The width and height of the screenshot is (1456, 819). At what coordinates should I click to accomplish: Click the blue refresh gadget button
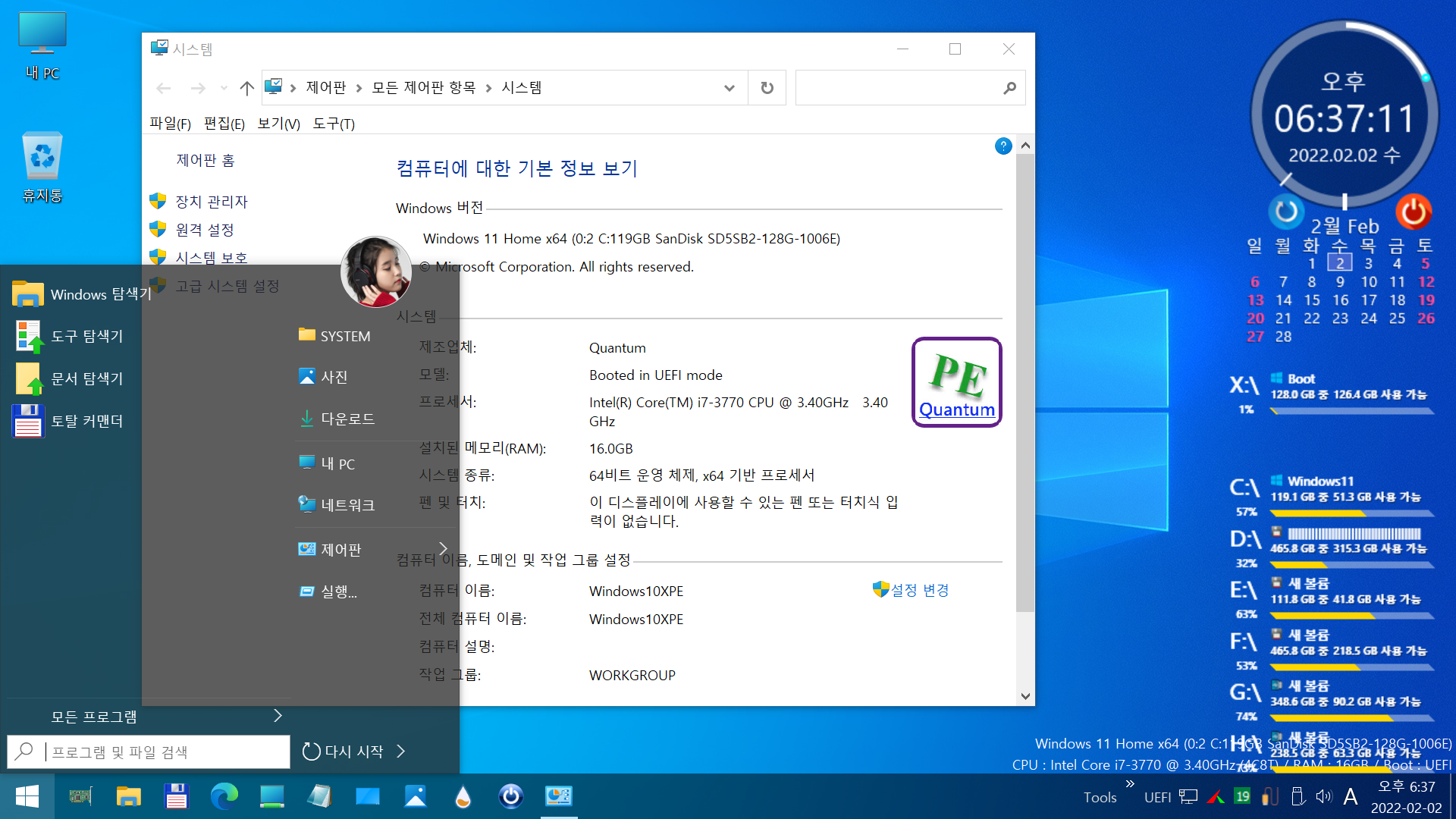click(x=1286, y=212)
